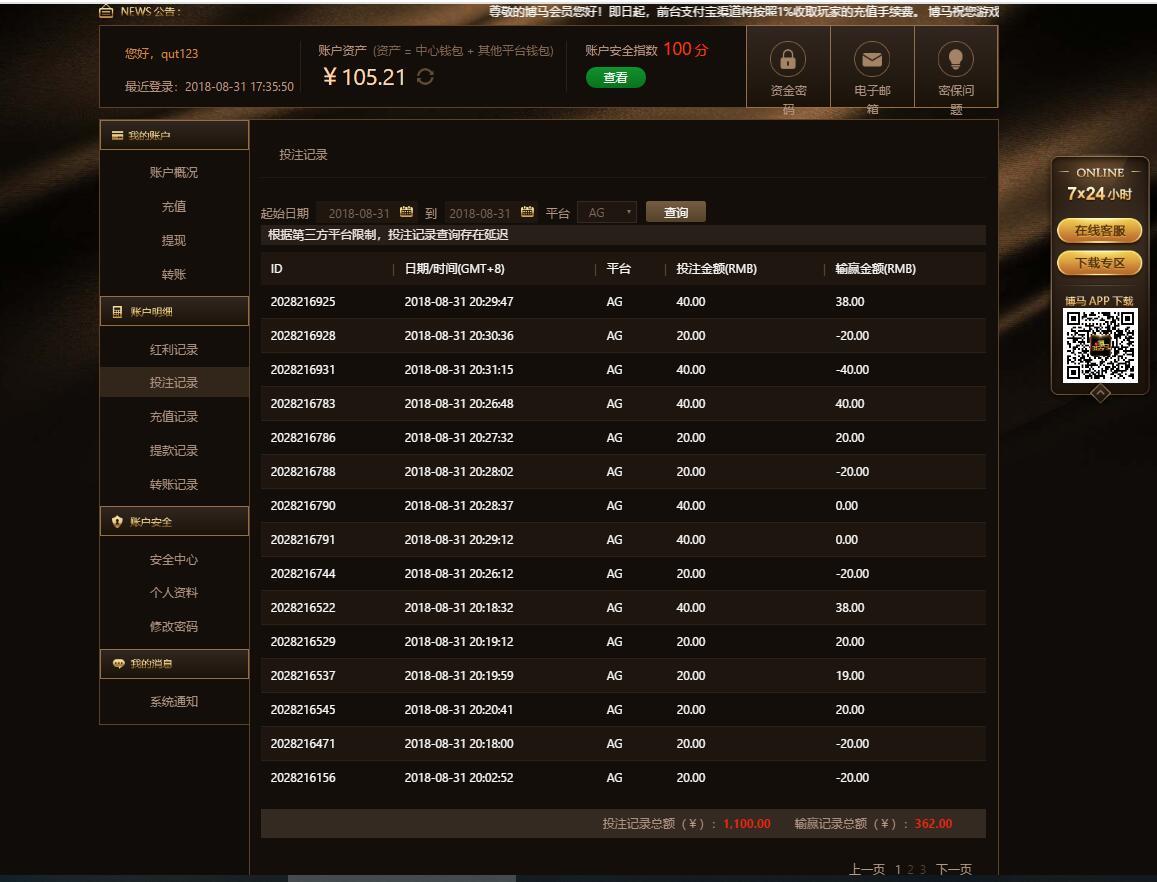Open the email envelope icon
Viewport: 1157px width, 882px height.
(x=872, y=60)
